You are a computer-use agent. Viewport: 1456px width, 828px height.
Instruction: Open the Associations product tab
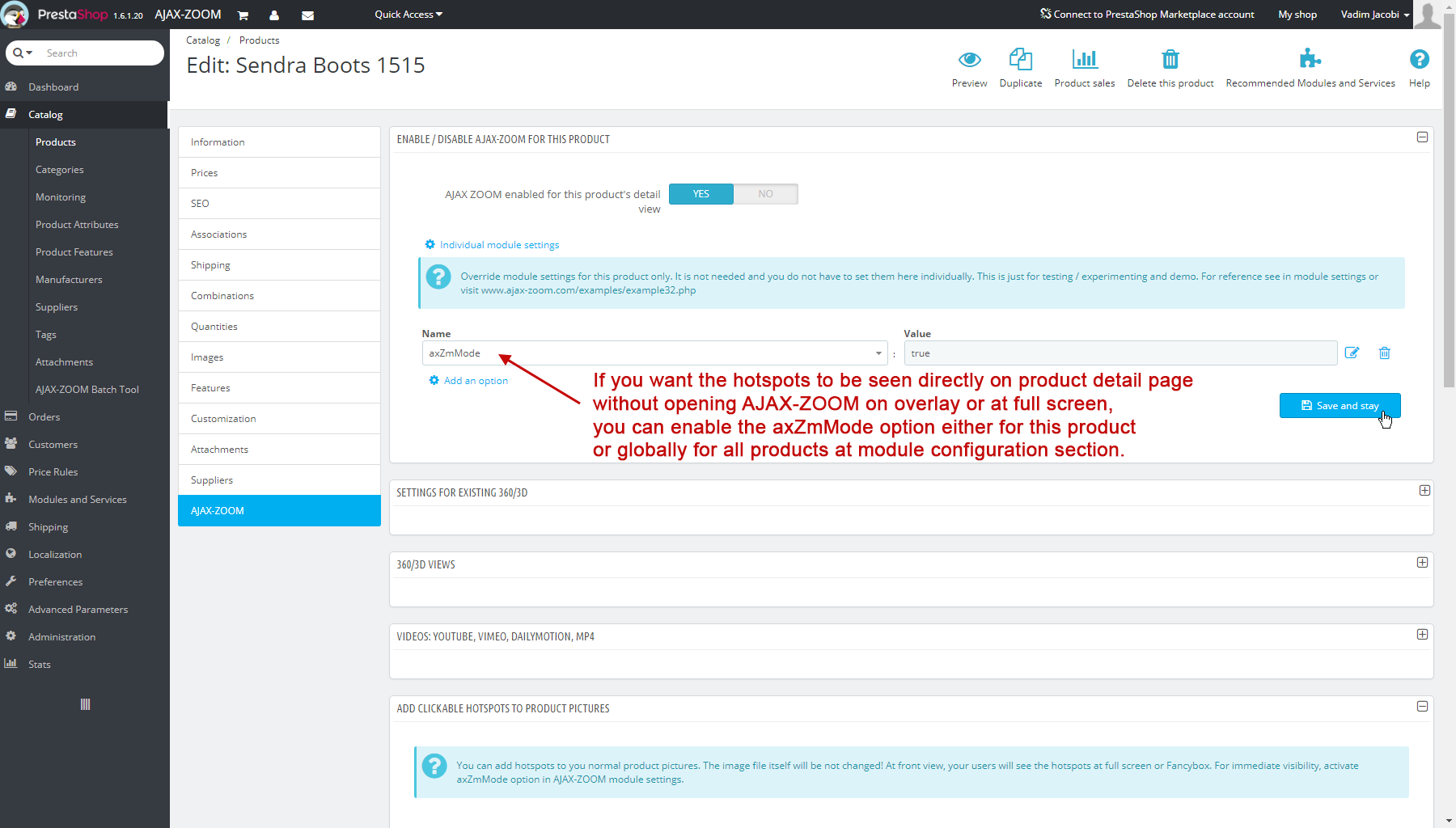(x=279, y=234)
